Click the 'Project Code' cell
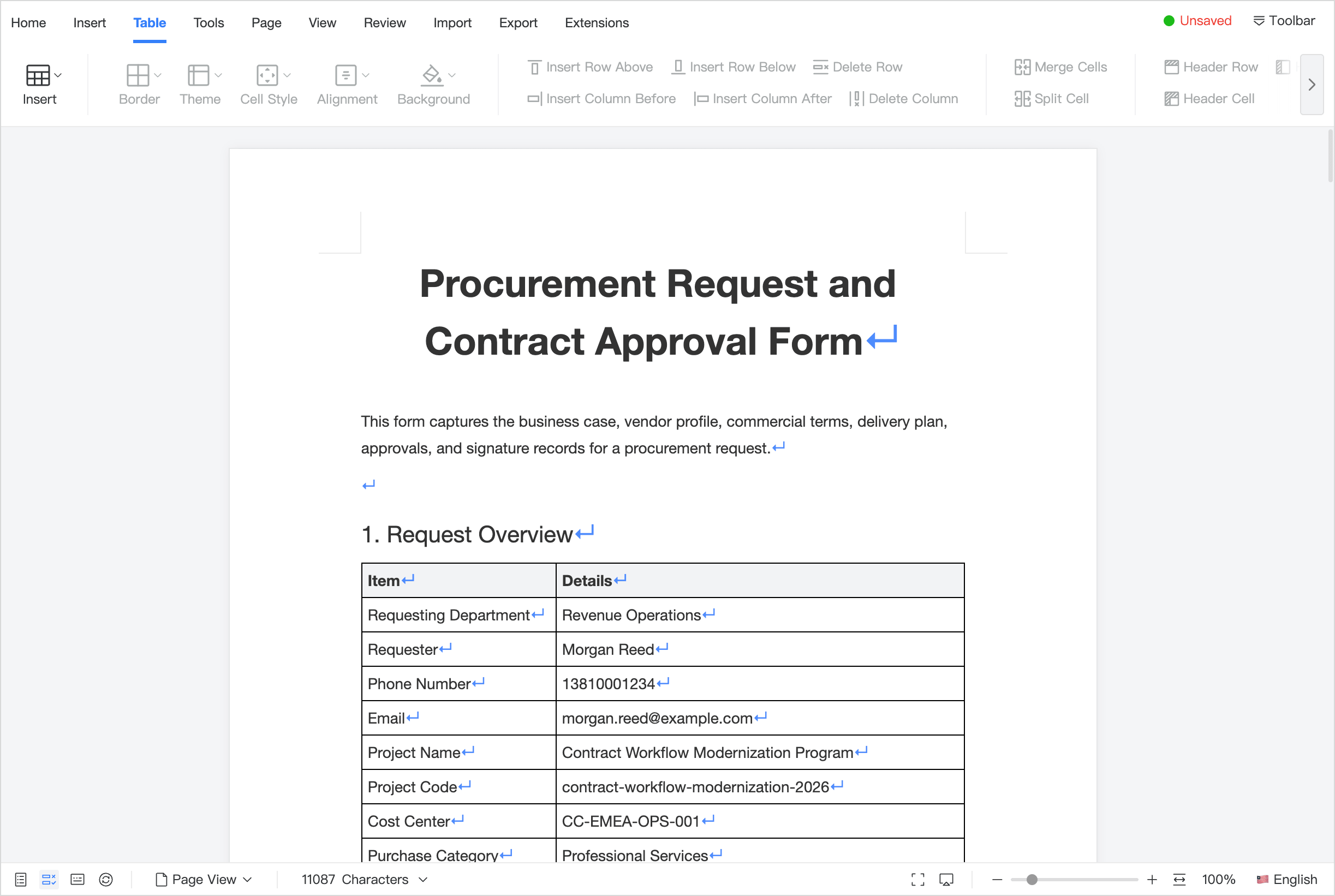 (x=459, y=787)
